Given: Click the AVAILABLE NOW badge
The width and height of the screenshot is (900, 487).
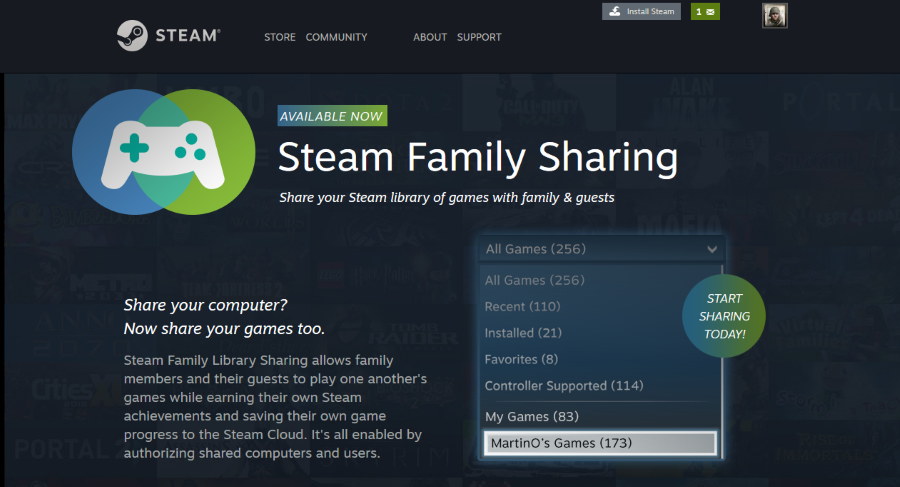Looking at the screenshot, I should click(x=332, y=116).
